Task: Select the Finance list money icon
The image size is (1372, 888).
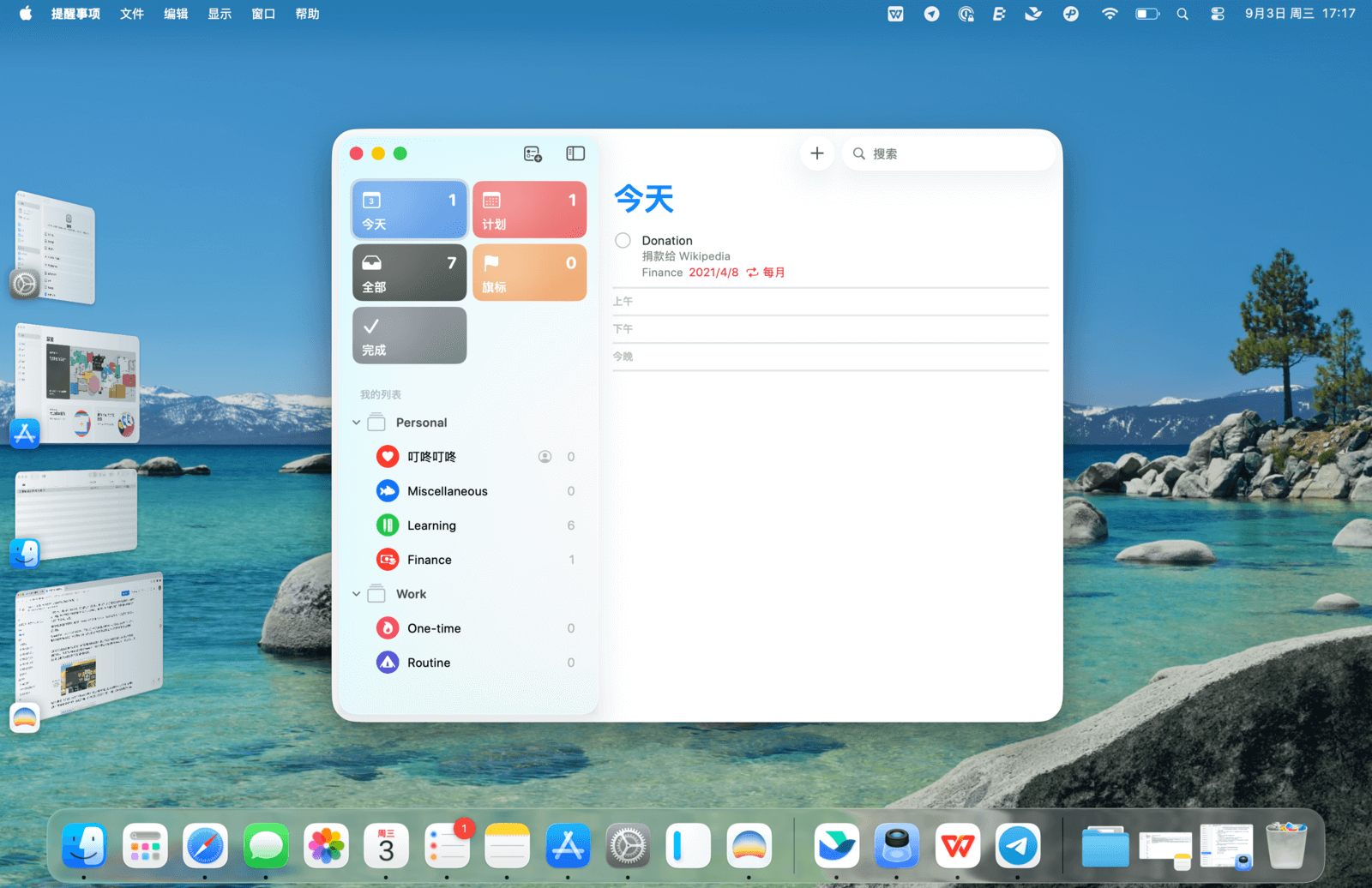Action: coord(388,560)
